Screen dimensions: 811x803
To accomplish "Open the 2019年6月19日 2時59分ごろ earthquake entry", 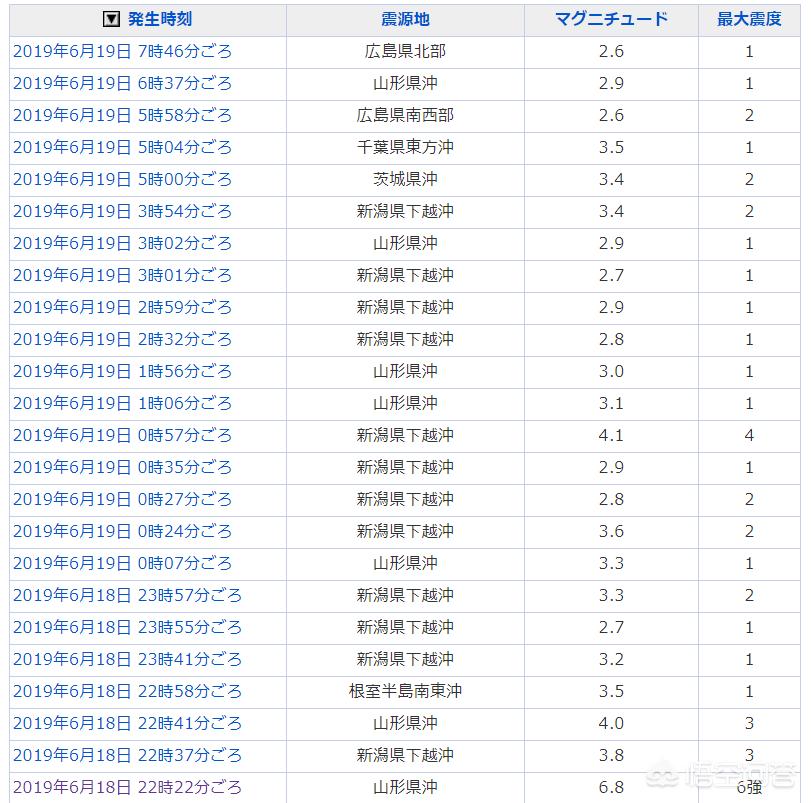I will pyautogui.click(x=123, y=308).
